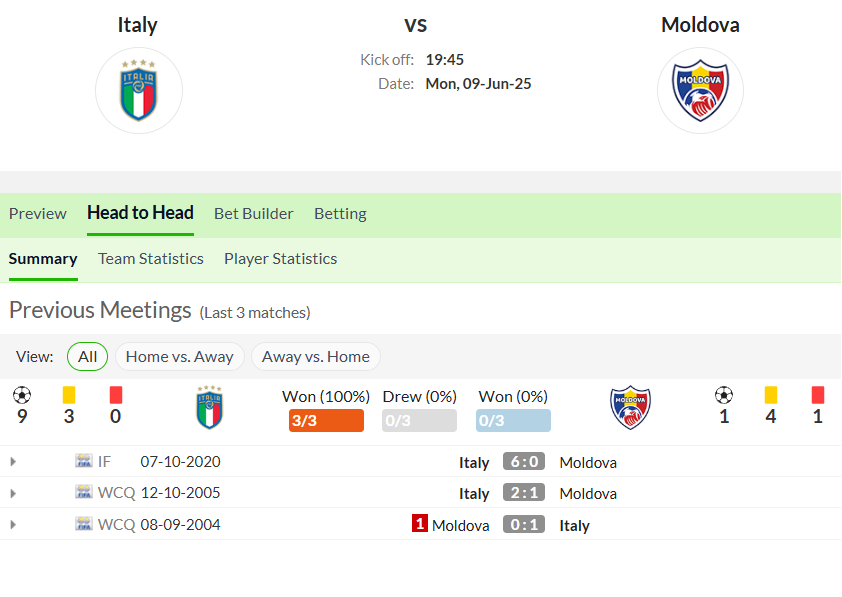This screenshot has width=842, height=597.
Task: Expand the 08-09-2004 match row
Action: [x=13, y=525]
